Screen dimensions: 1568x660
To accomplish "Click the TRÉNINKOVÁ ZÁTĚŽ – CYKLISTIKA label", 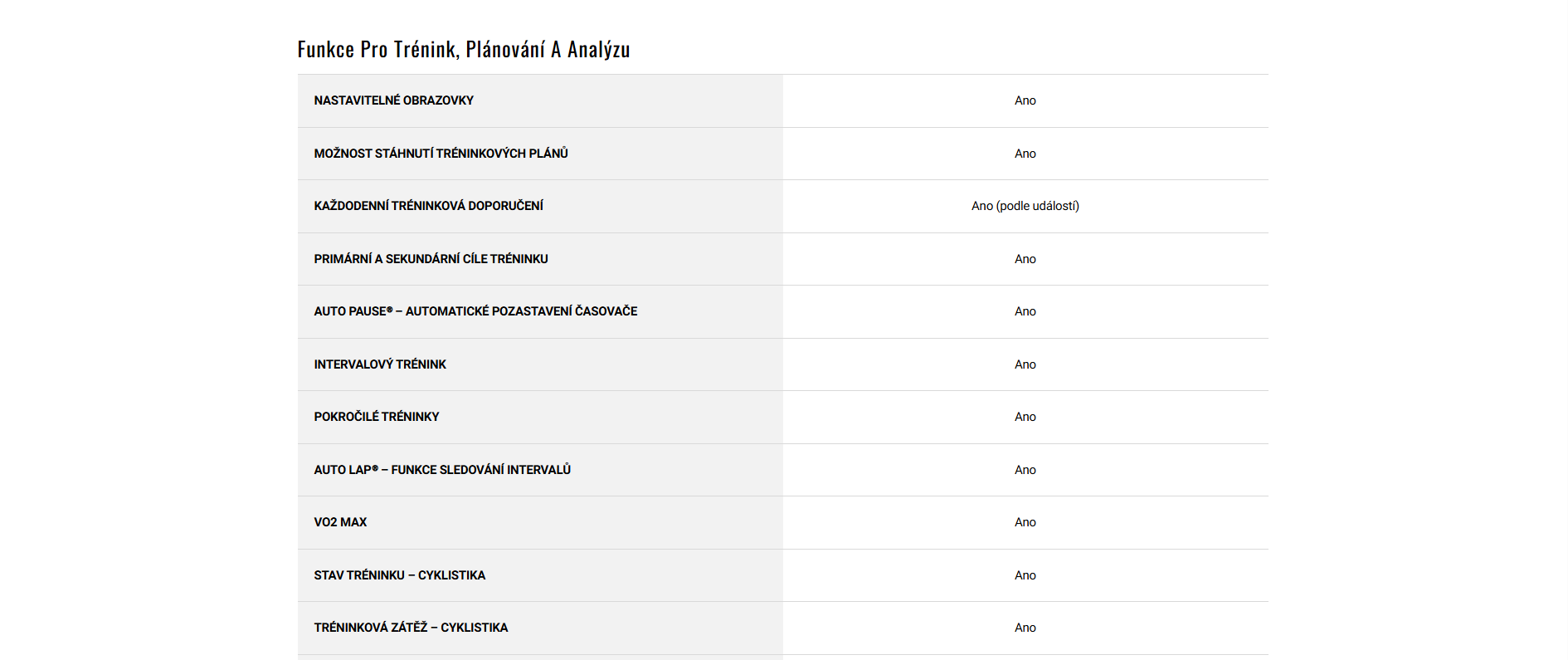I will pyautogui.click(x=411, y=628).
